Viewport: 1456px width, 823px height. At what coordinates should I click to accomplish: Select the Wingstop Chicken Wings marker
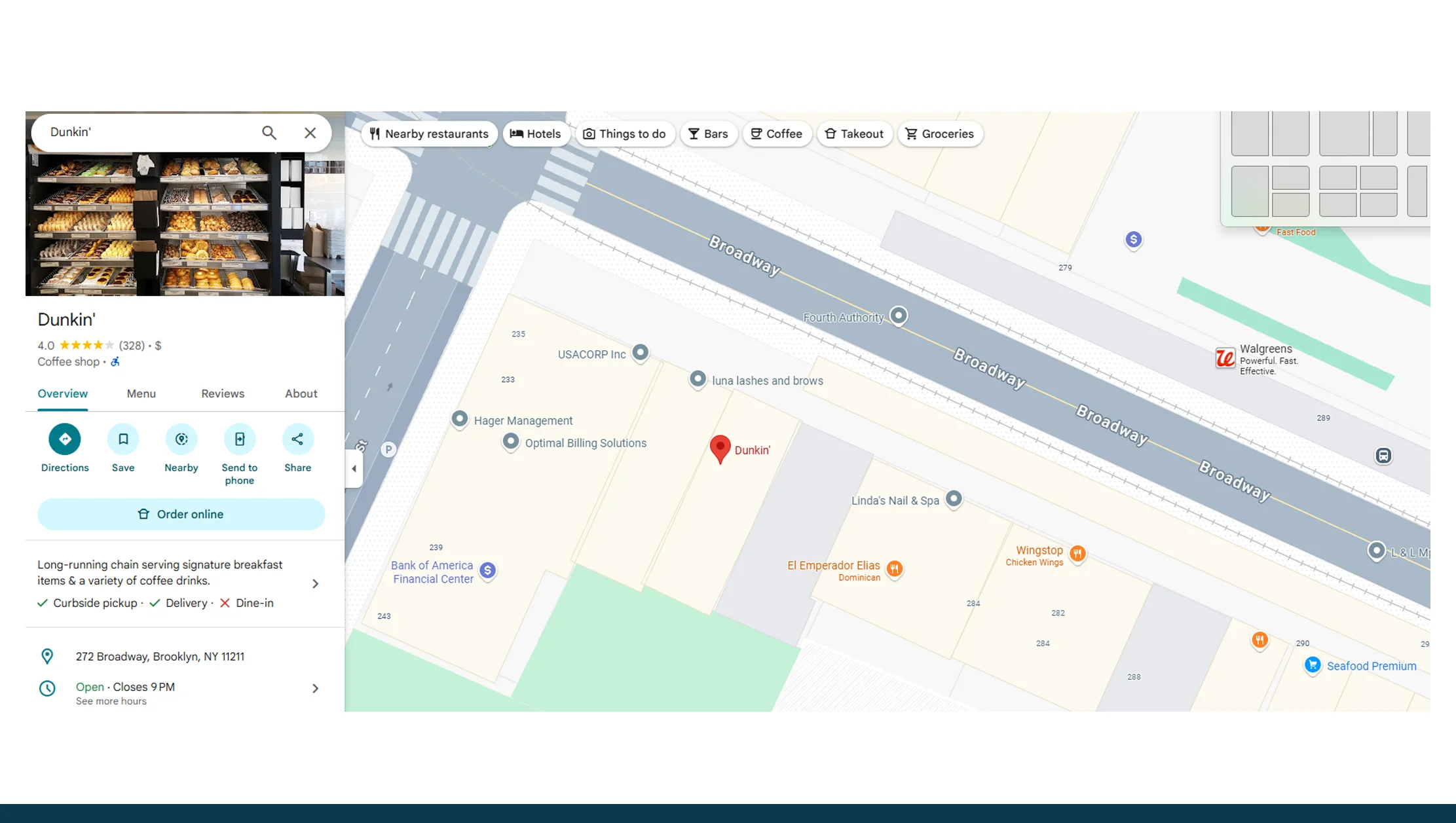[1077, 554]
